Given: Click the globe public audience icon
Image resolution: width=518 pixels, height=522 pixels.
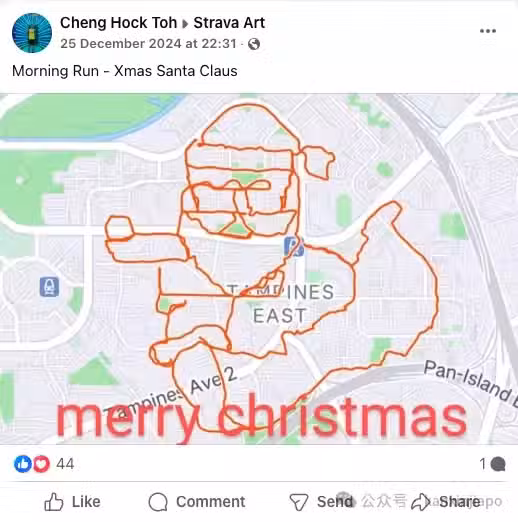Looking at the screenshot, I should tap(254, 44).
